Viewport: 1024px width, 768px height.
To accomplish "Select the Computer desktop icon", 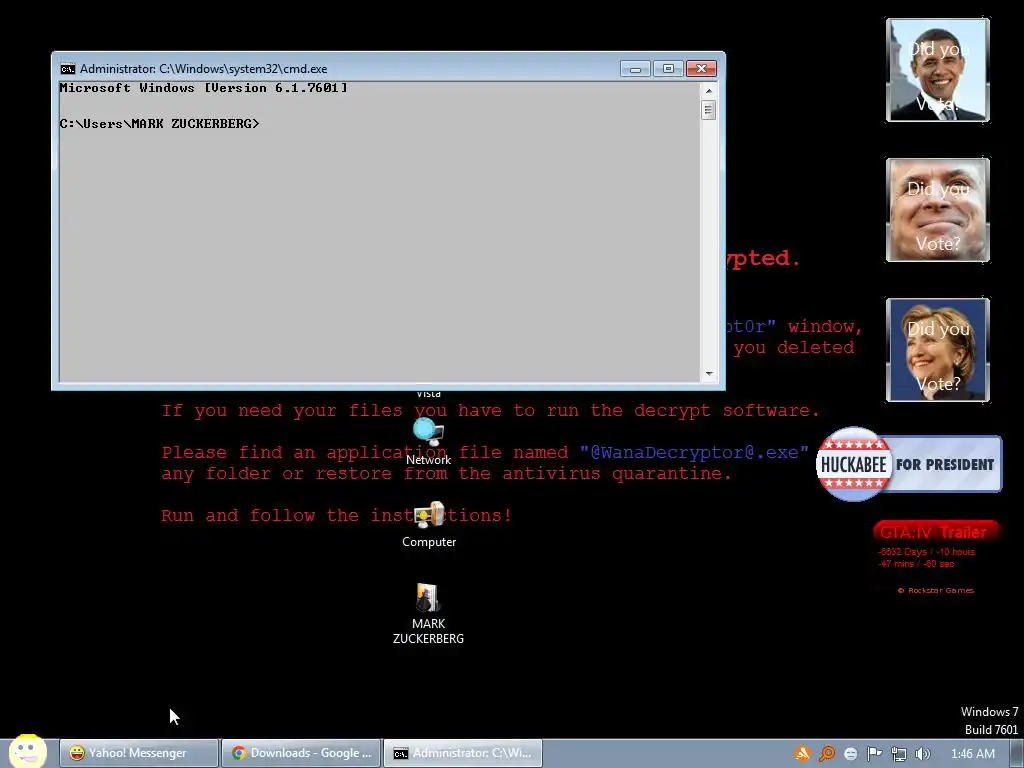I will (429, 524).
